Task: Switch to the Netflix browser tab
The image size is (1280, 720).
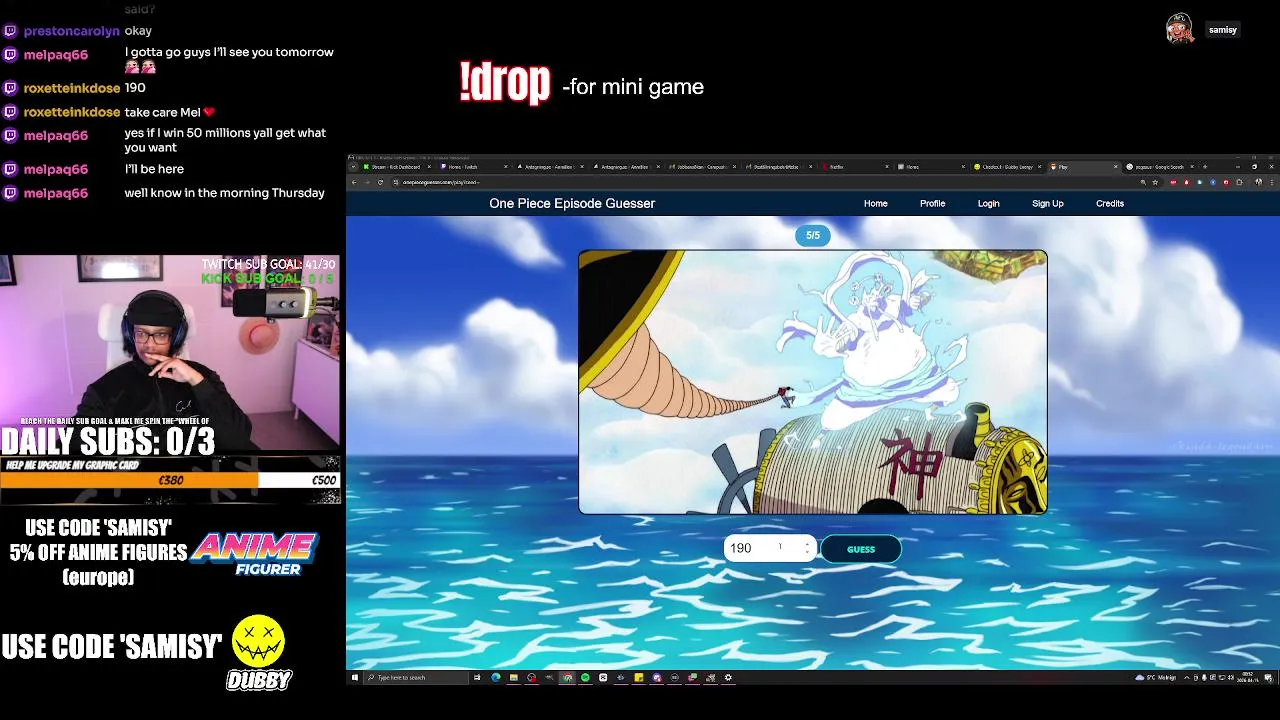Action: (855, 167)
